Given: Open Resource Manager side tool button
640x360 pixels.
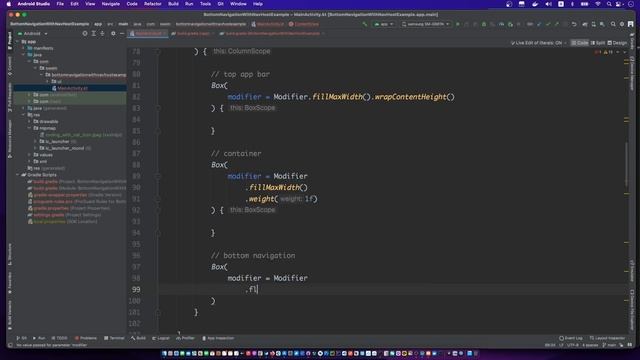Looking at the screenshot, I should point(10,139).
